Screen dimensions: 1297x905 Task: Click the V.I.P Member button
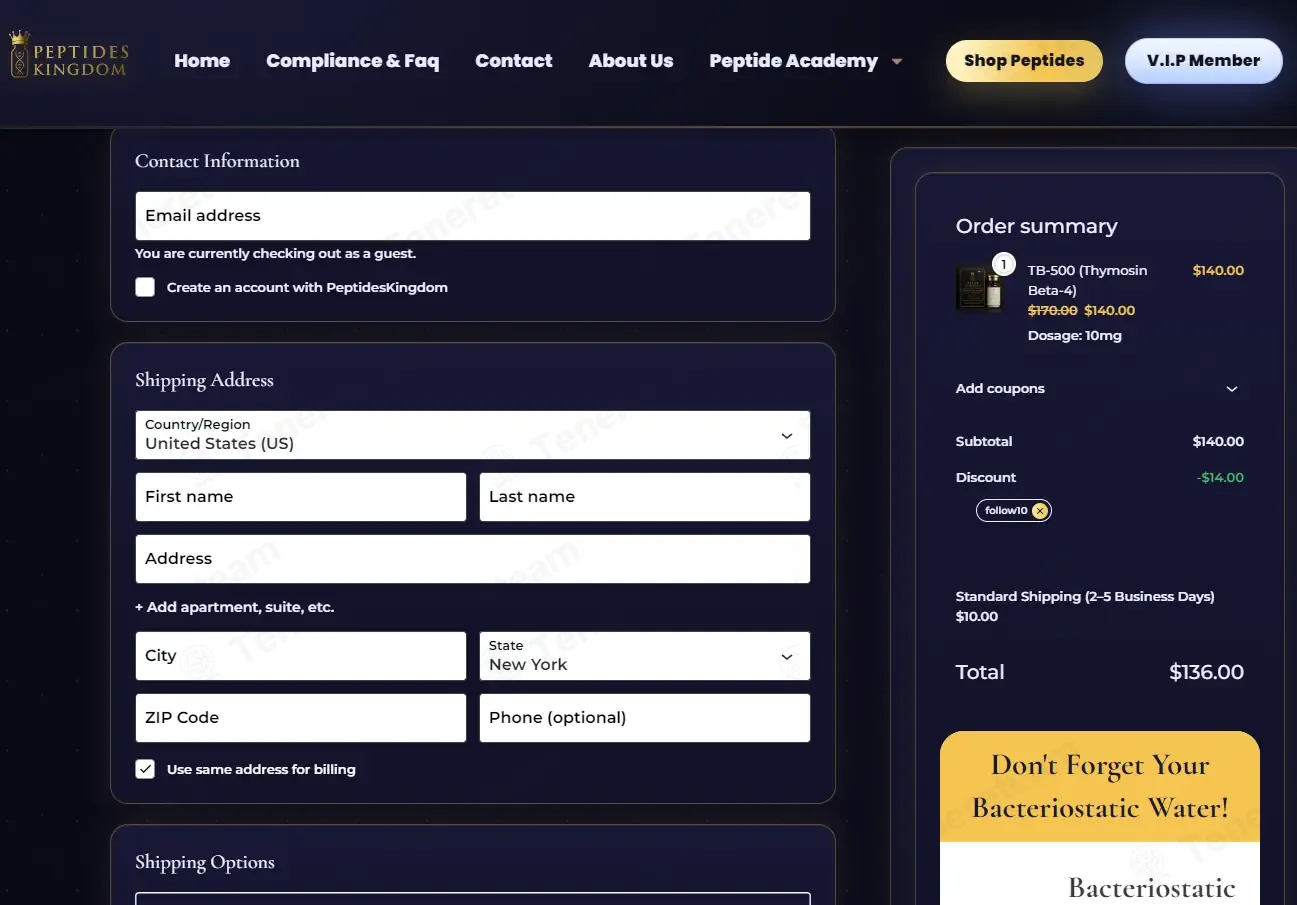[x=1203, y=61]
